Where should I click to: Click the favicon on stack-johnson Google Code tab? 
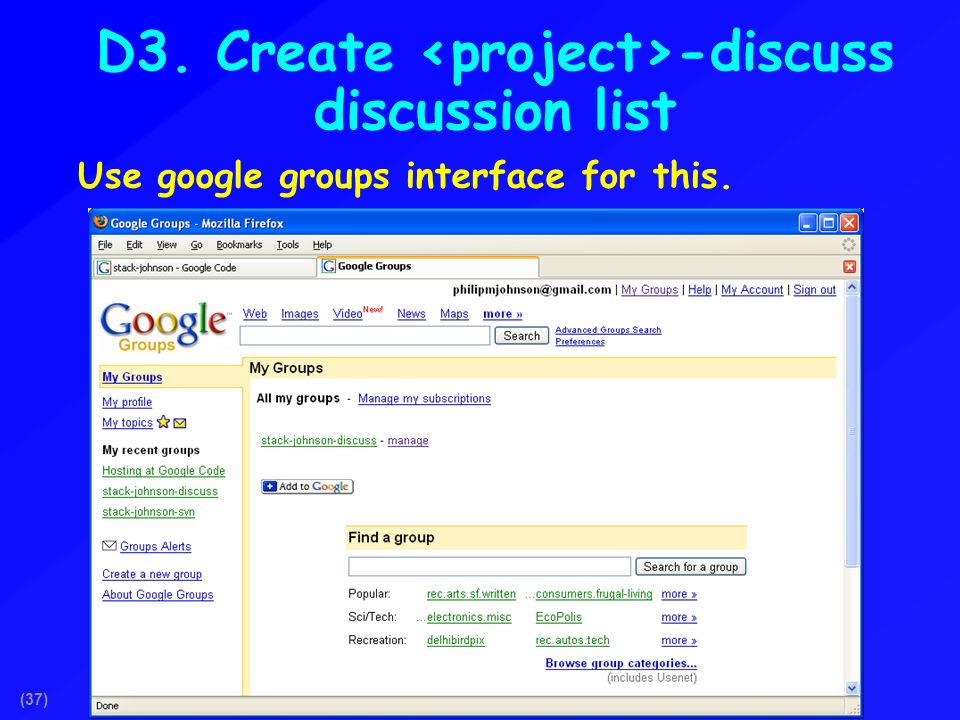coord(104,268)
